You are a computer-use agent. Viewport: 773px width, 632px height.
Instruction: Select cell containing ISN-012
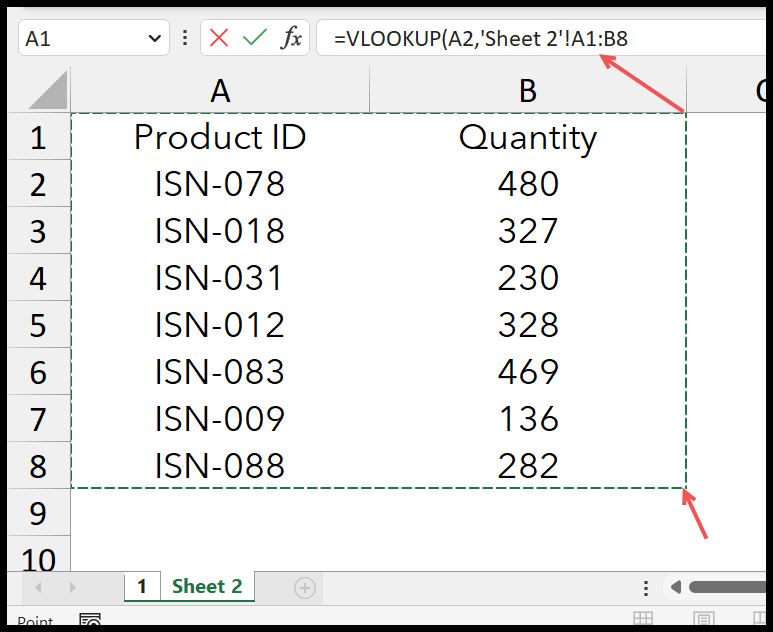[220, 324]
